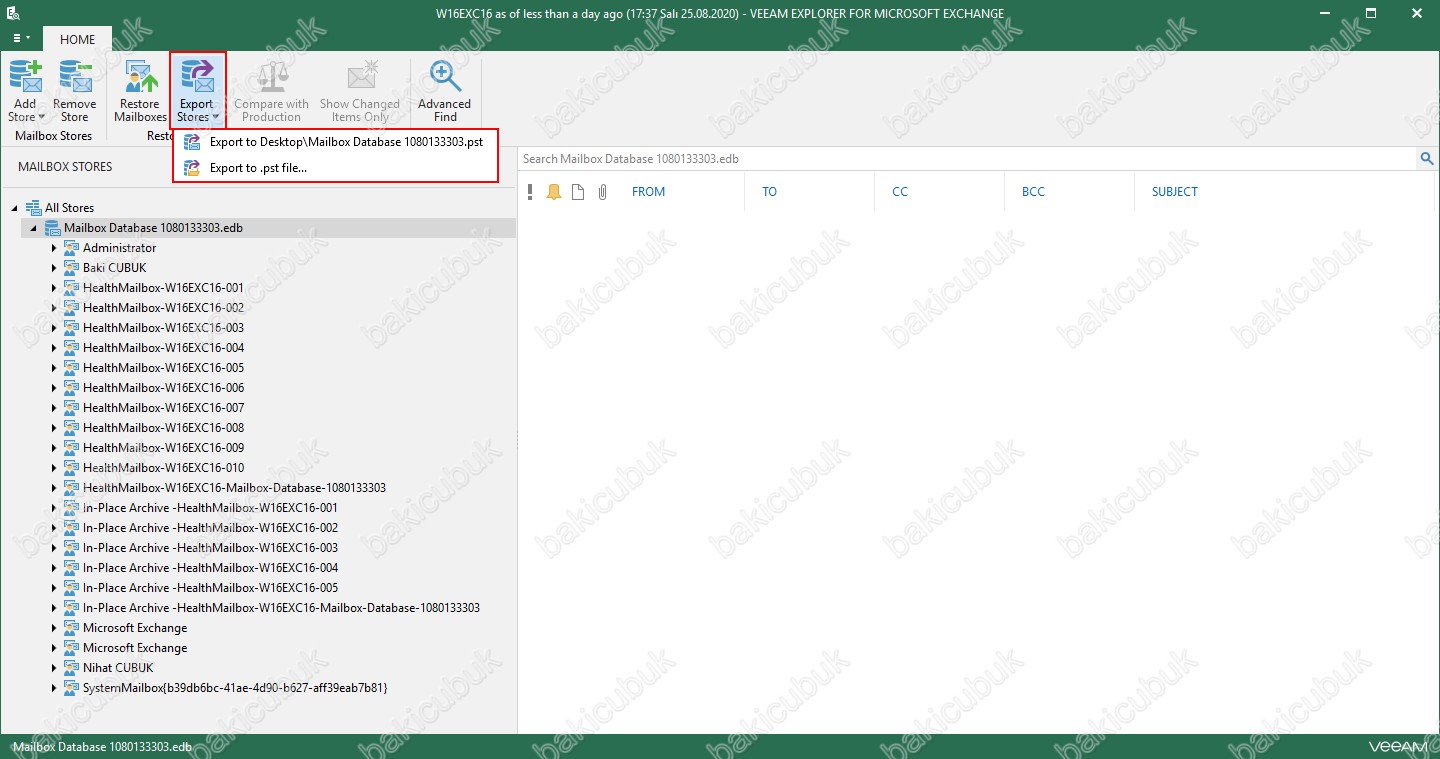Sort by the SUBJECT column header
The height and width of the screenshot is (759, 1440).
(x=1174, y=192)
